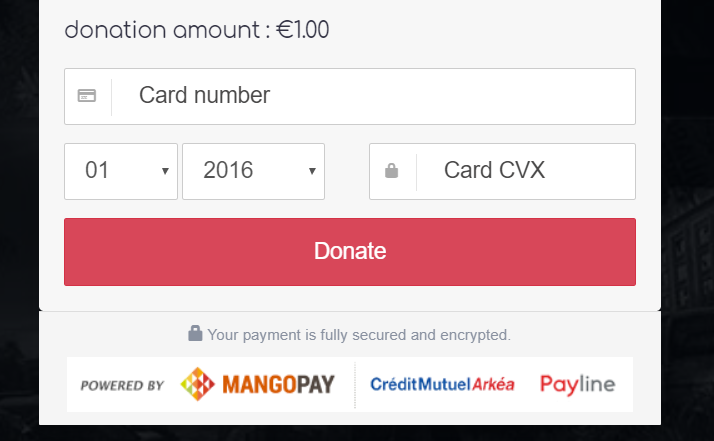Click the lock icon beside secured payment text

195,333
